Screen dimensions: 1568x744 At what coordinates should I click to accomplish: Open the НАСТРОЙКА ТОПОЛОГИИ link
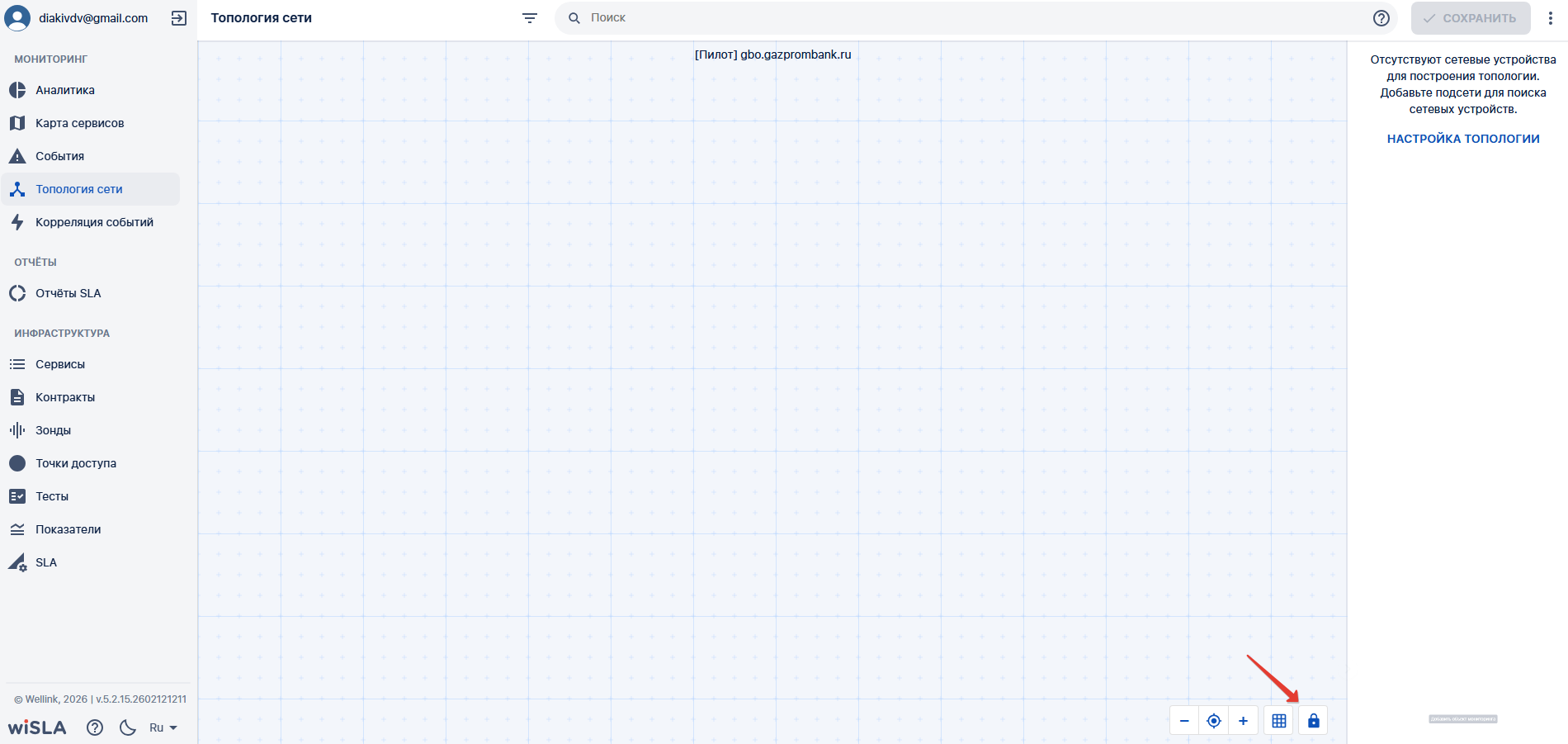tap(1462, 139)
